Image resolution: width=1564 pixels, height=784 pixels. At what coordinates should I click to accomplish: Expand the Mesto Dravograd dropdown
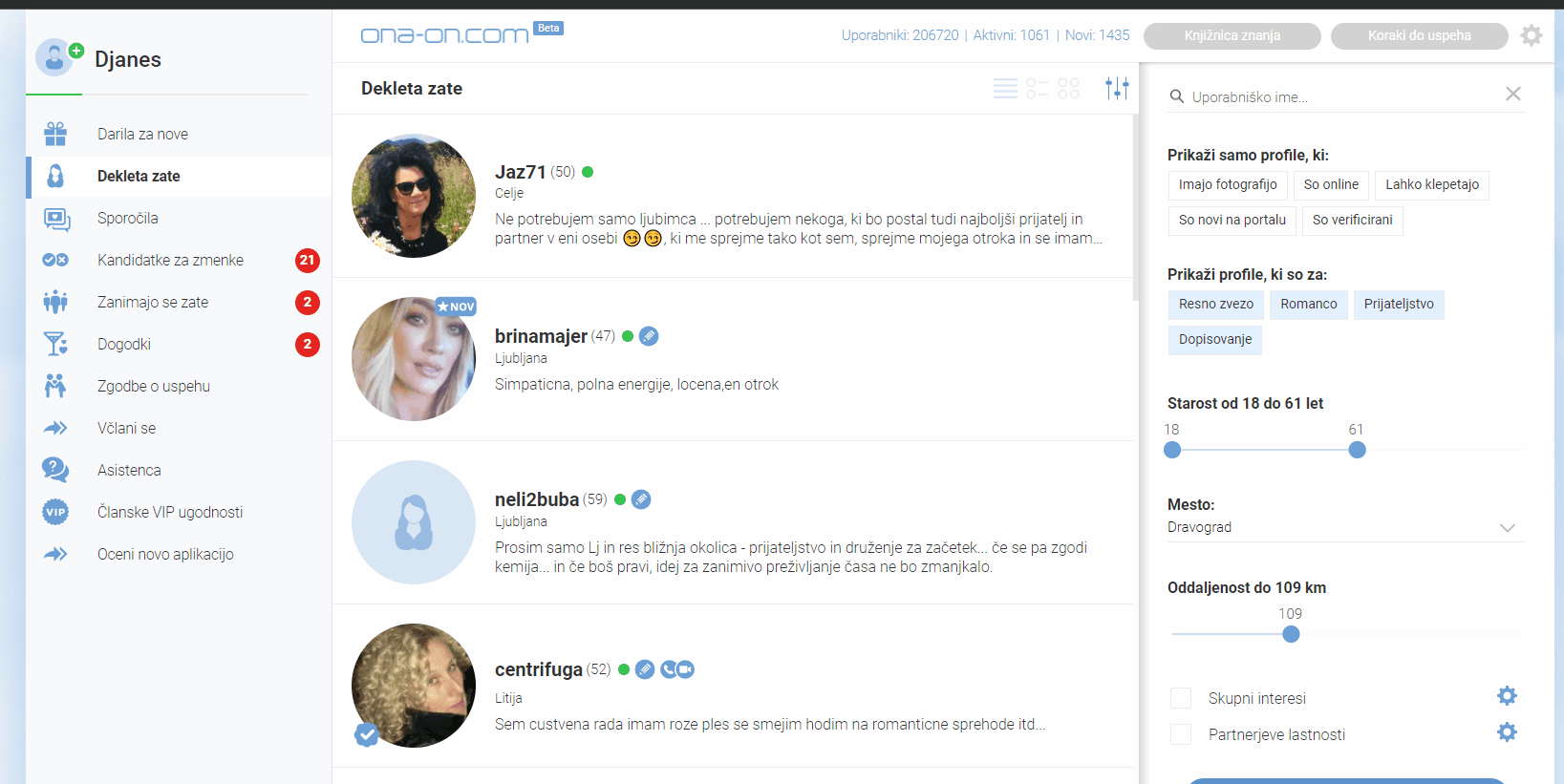click(1507, 527)
